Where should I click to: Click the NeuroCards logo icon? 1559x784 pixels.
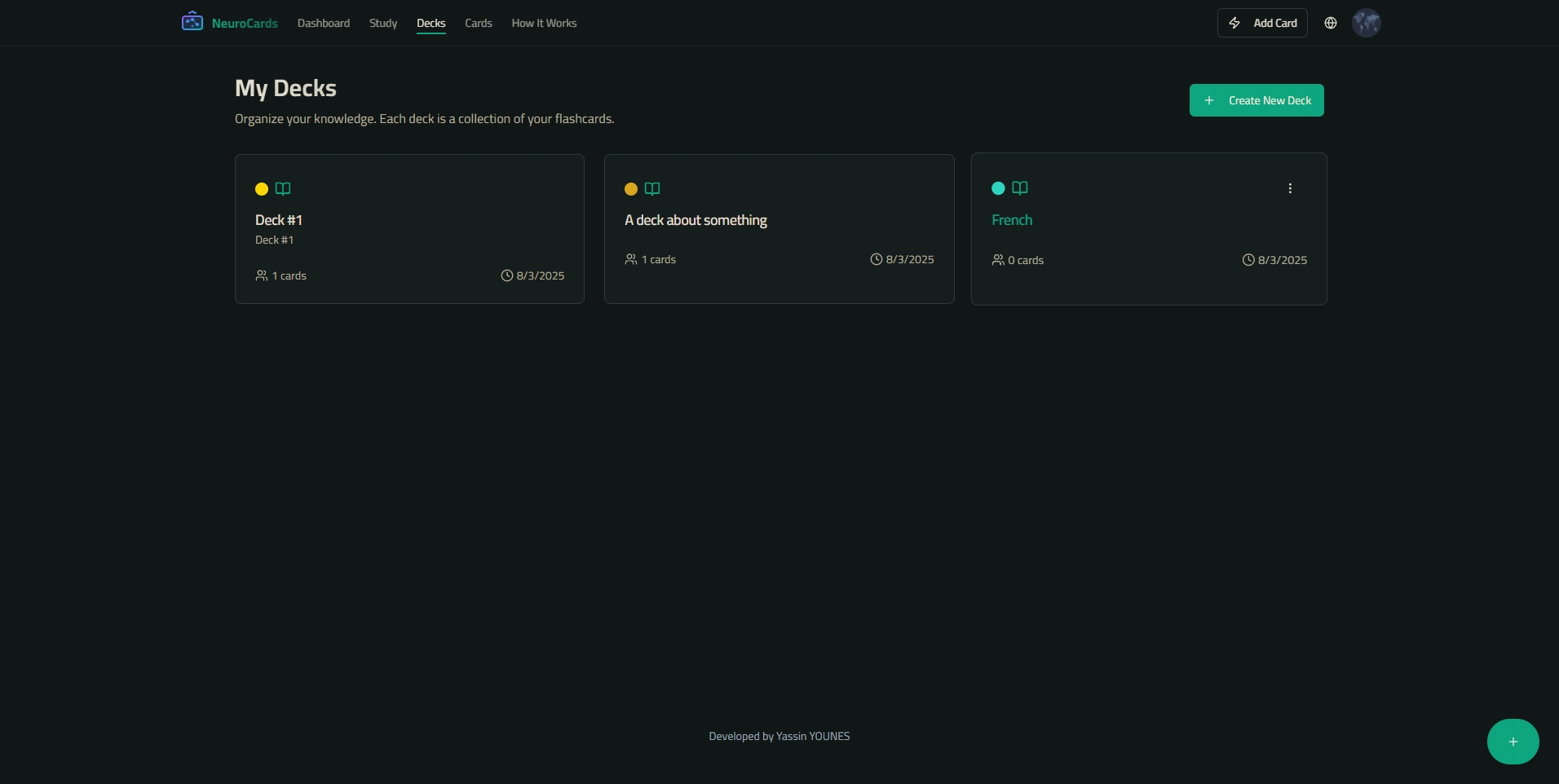192,21
